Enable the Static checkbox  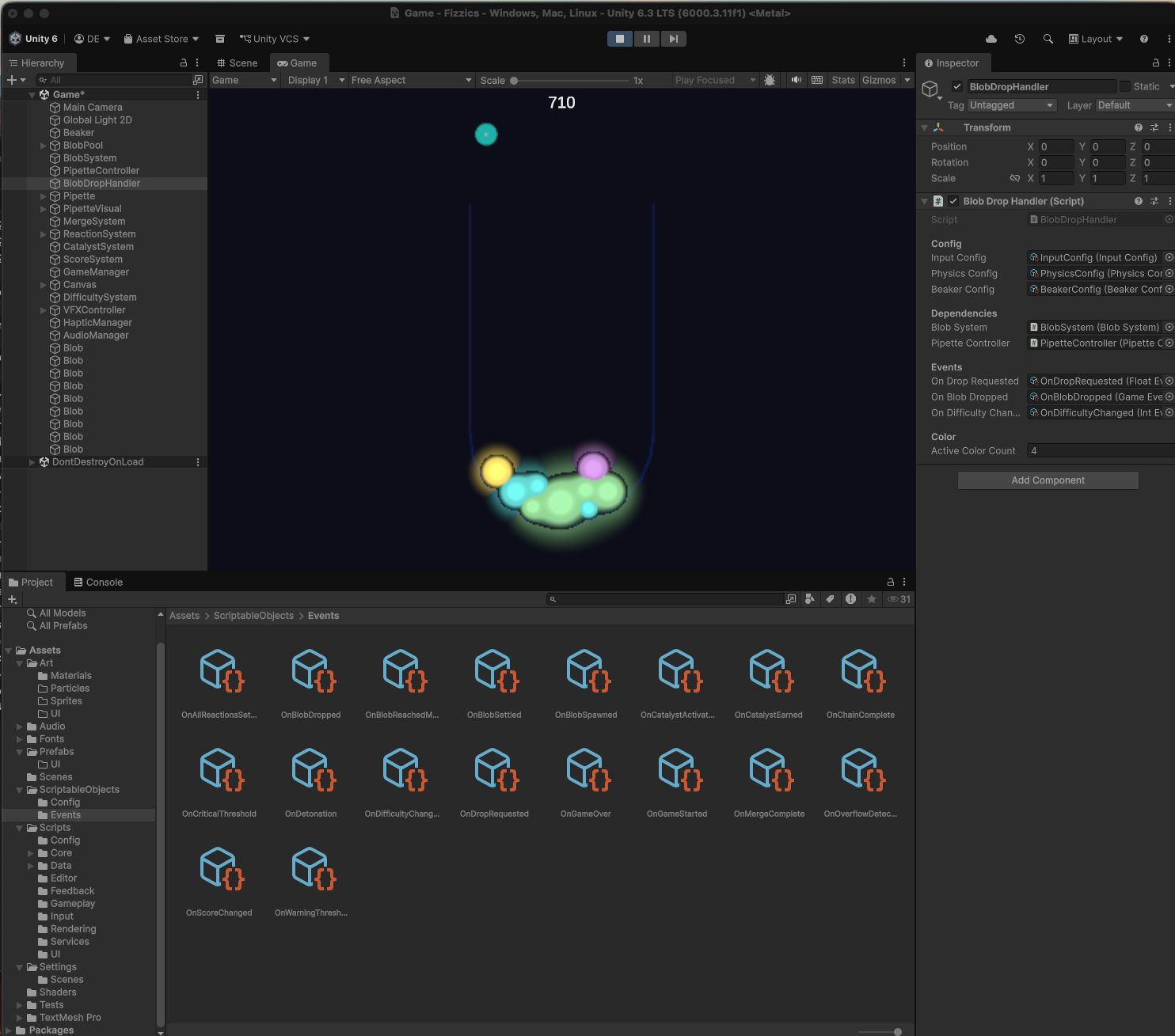tap(1125, 86)
